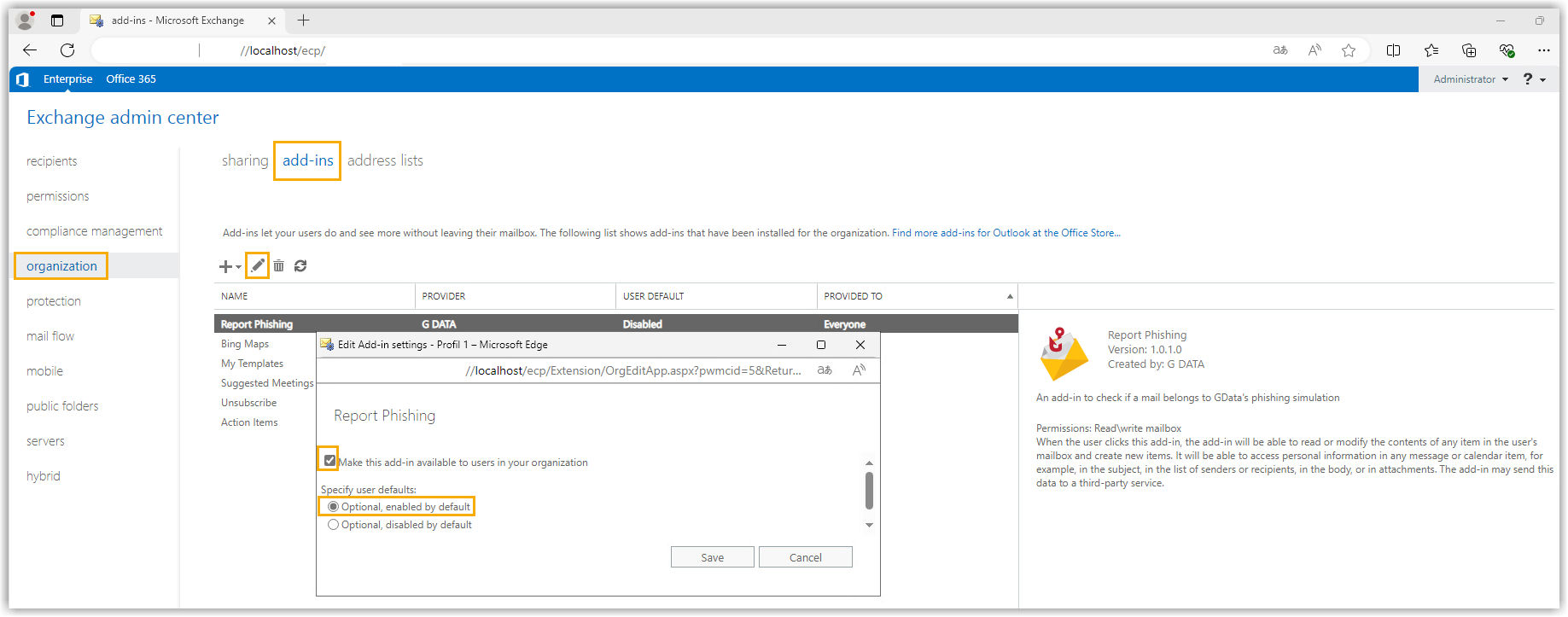Screen dimensions: 1568x617
Task: Open the collections icon
Action: tap(1469, 50)
